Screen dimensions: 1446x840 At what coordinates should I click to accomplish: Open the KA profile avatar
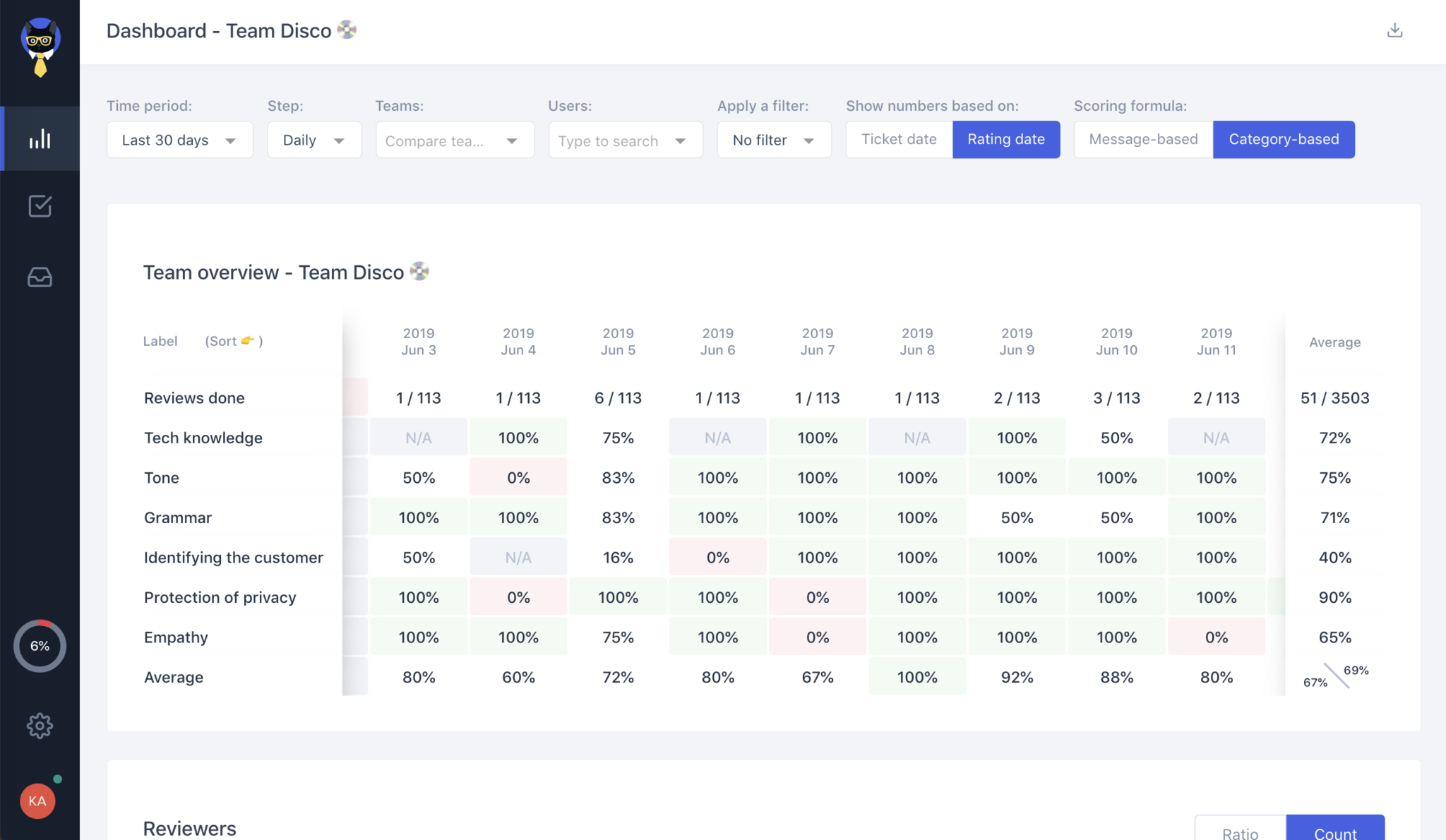click(38, 801)
